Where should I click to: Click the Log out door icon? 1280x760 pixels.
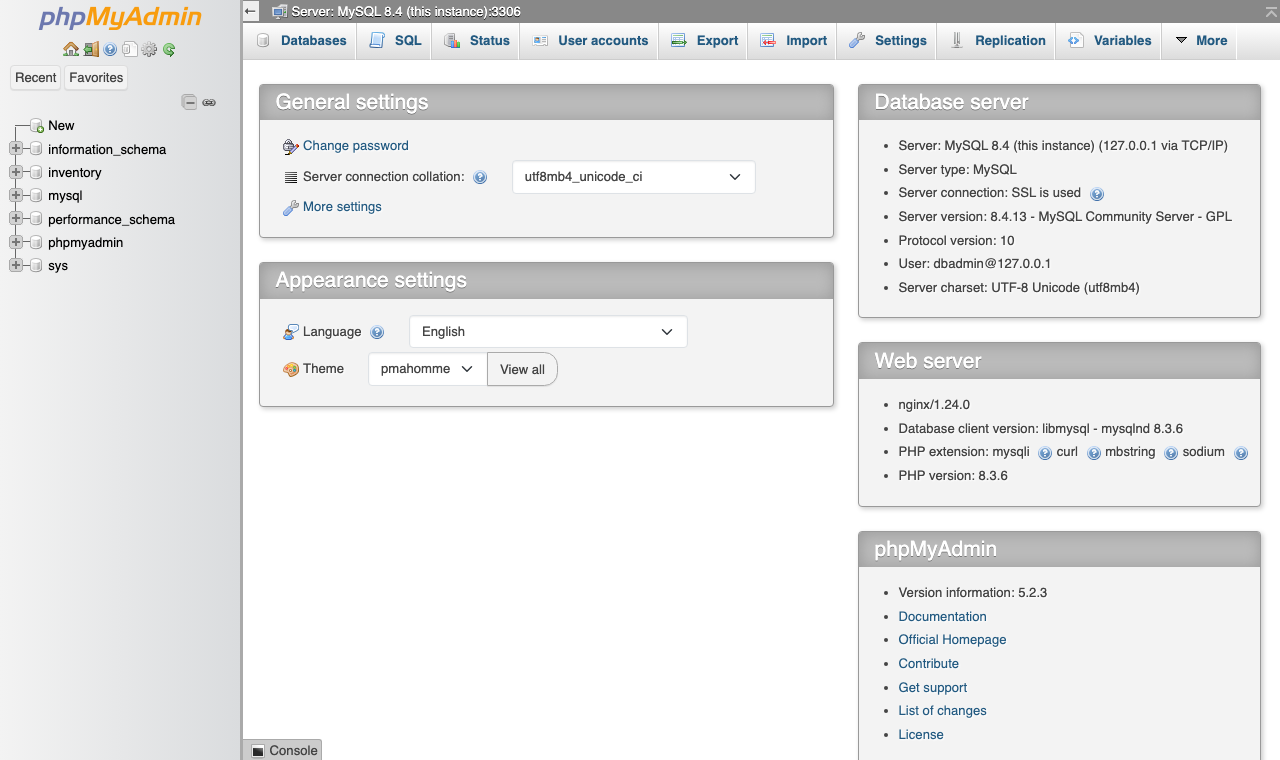91,49
